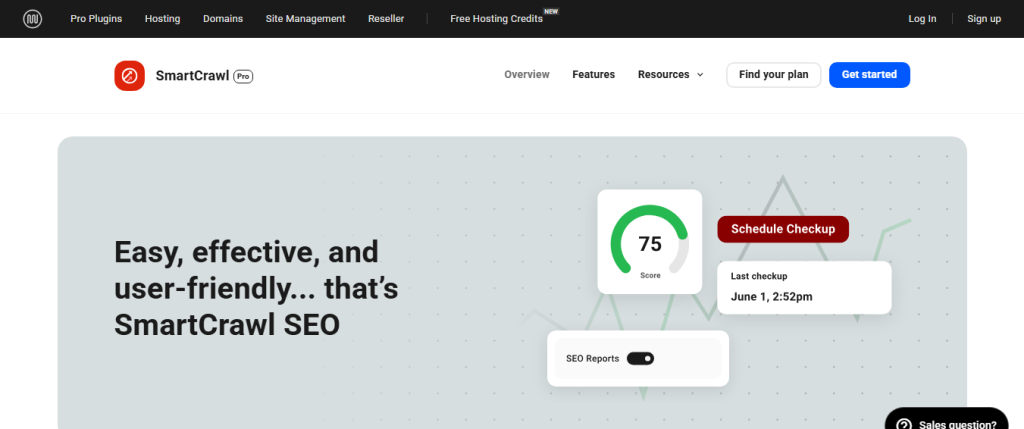The image size is (1024, 429).
Task: Click the 75 score gauge
Action: pos(650,242)
